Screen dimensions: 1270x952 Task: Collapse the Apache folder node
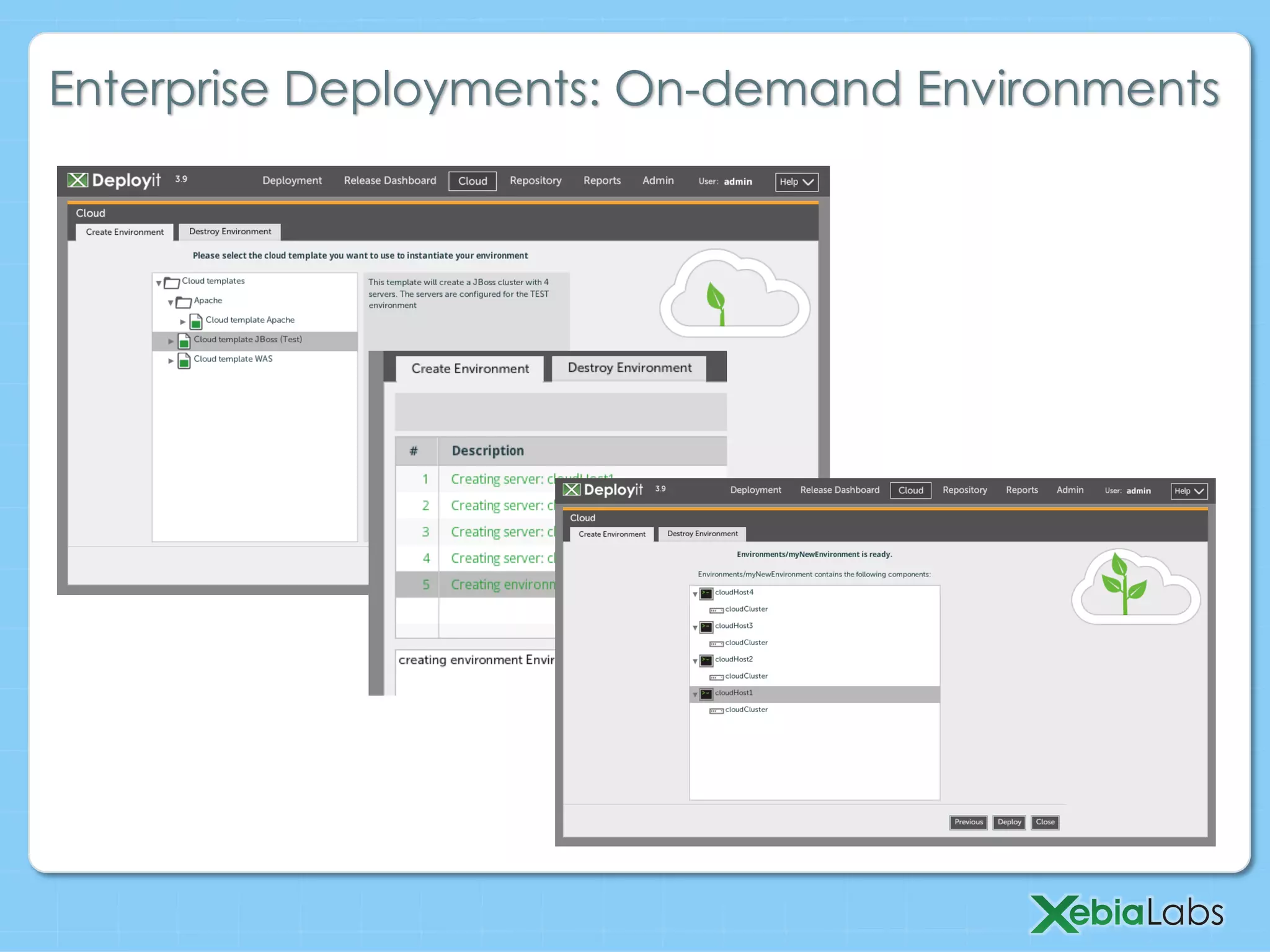click(x=171, y=303)
